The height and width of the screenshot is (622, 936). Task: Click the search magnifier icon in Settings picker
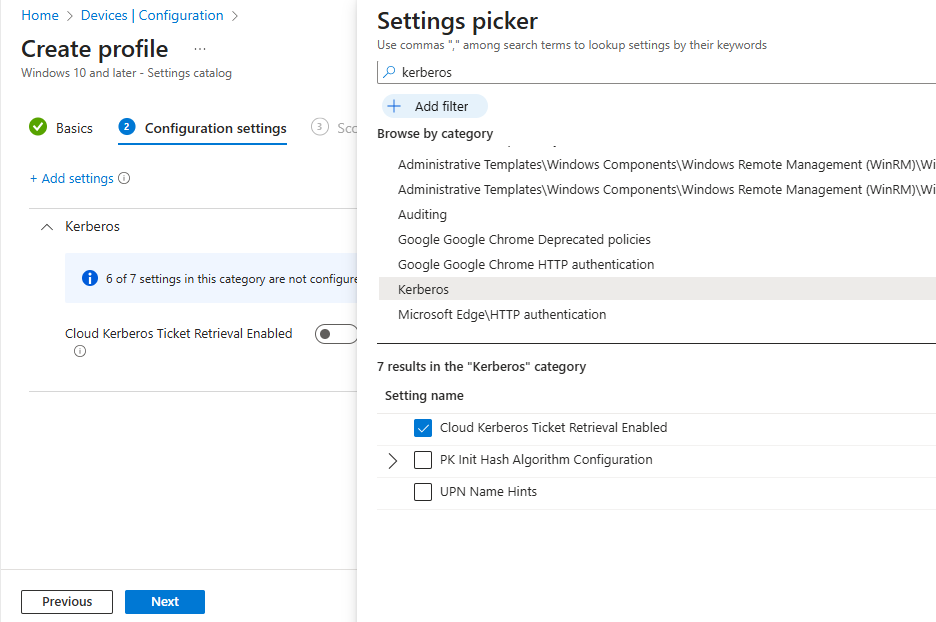[389, 72]
